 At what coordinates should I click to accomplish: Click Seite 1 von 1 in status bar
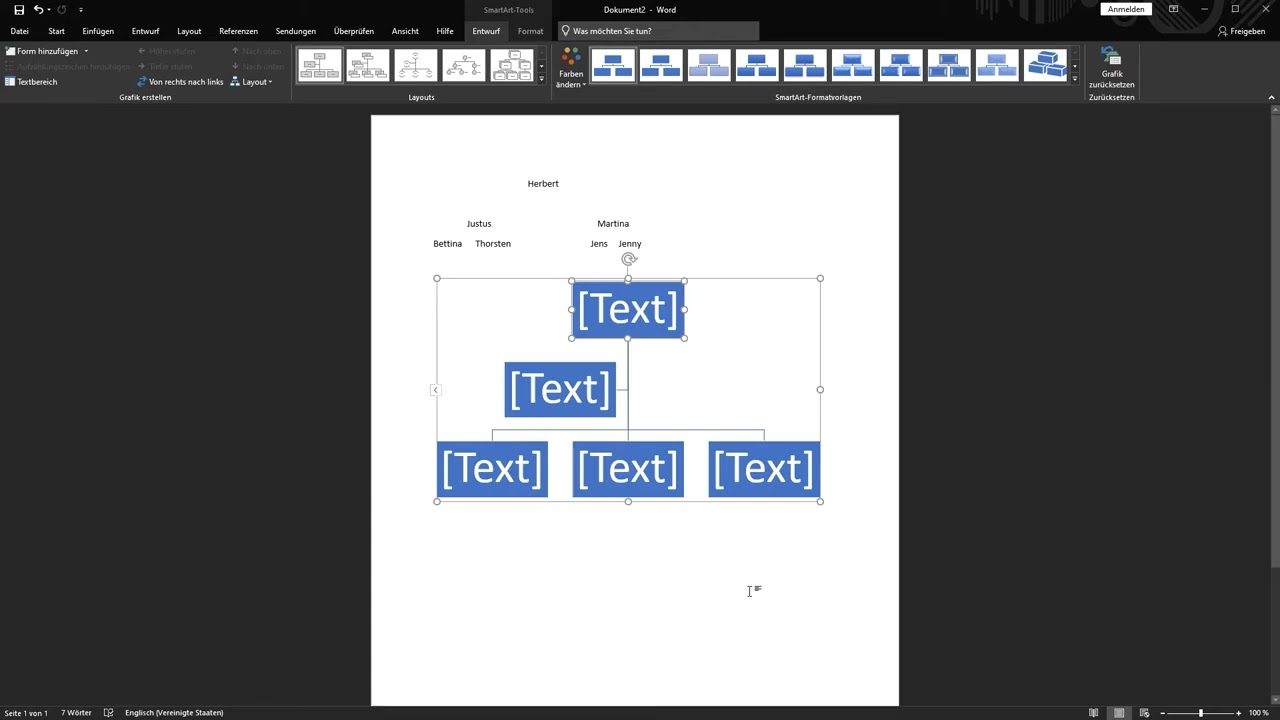pyautogui.click(x=26, y=713)
